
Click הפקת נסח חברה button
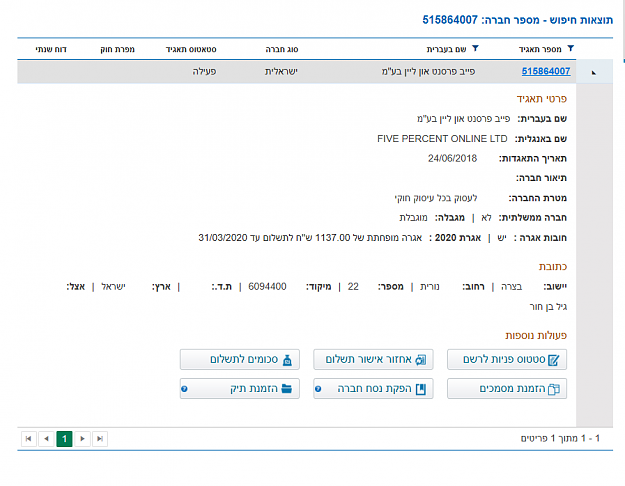pos(373,389)
